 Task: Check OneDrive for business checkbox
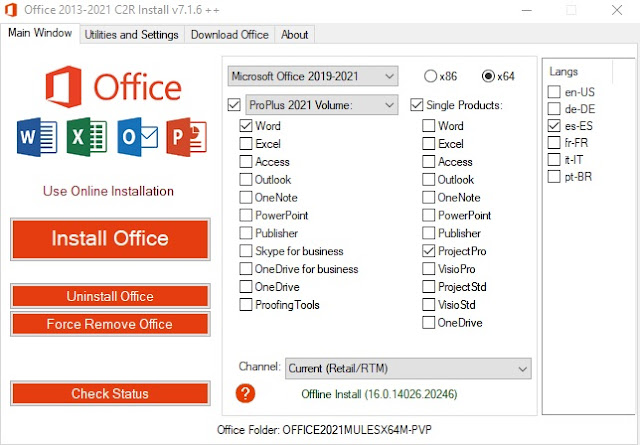click(246, 269)
